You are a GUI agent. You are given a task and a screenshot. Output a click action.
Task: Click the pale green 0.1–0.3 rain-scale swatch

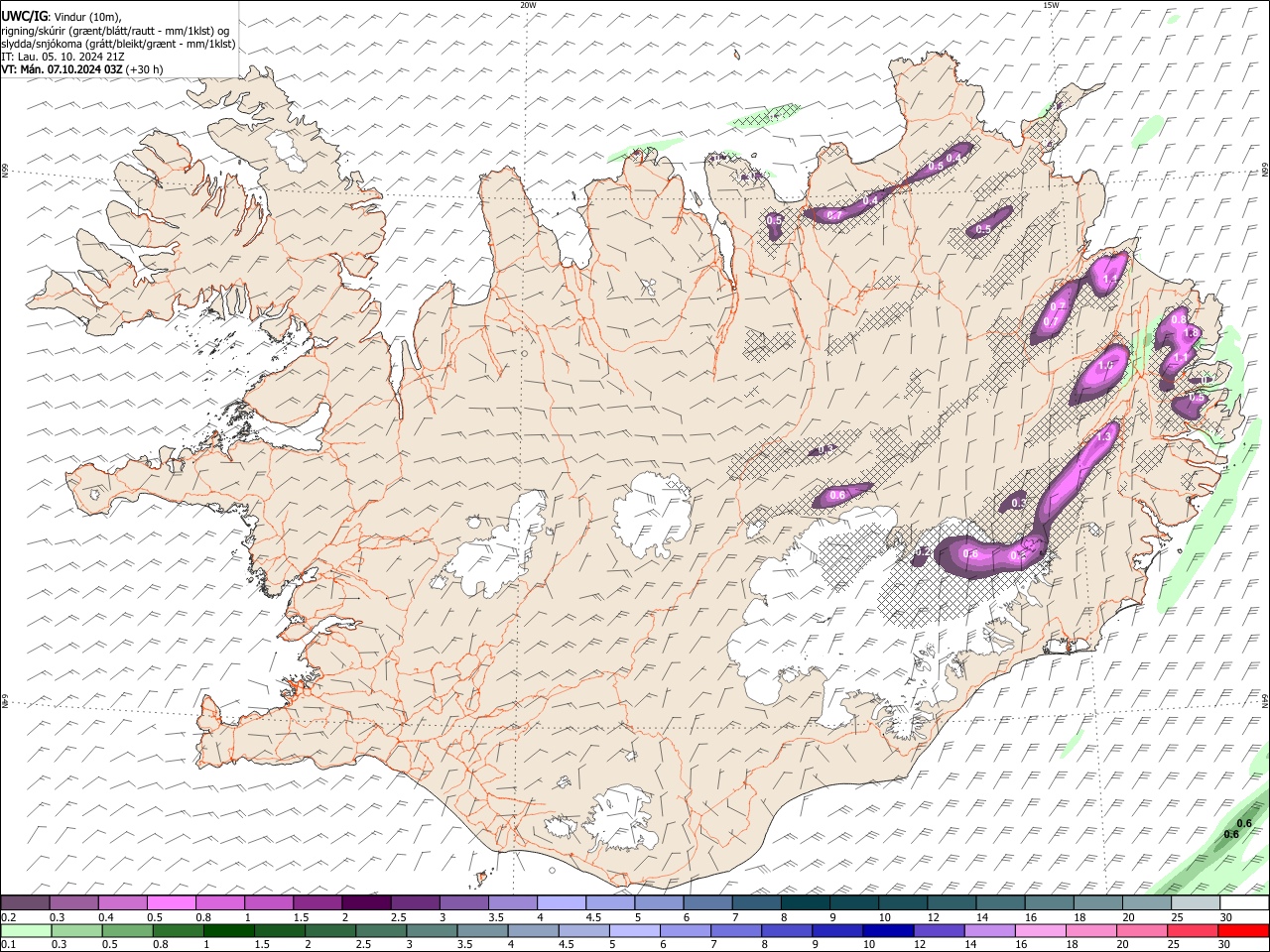tap(26, 930)
